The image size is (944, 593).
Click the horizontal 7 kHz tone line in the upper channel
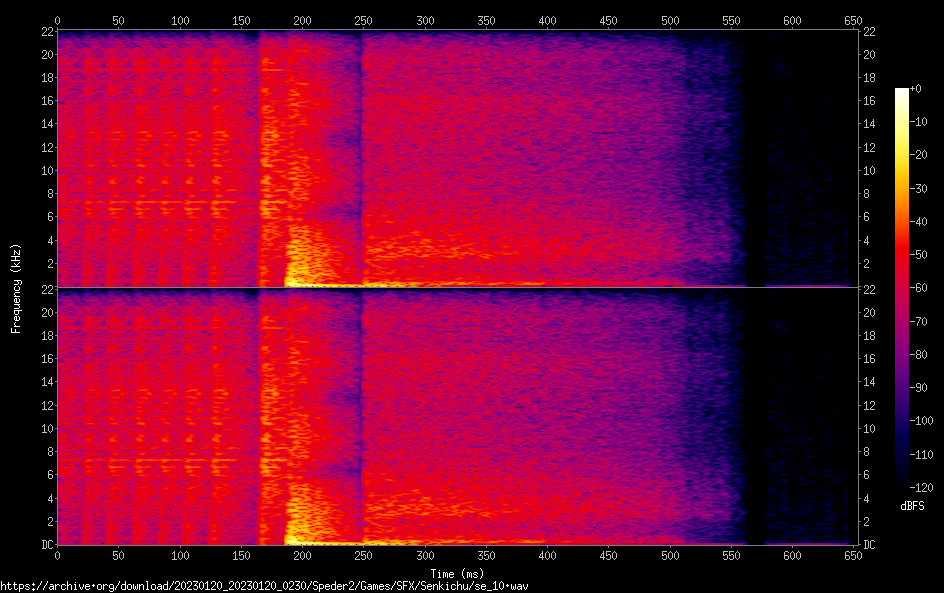click(150, 202)
